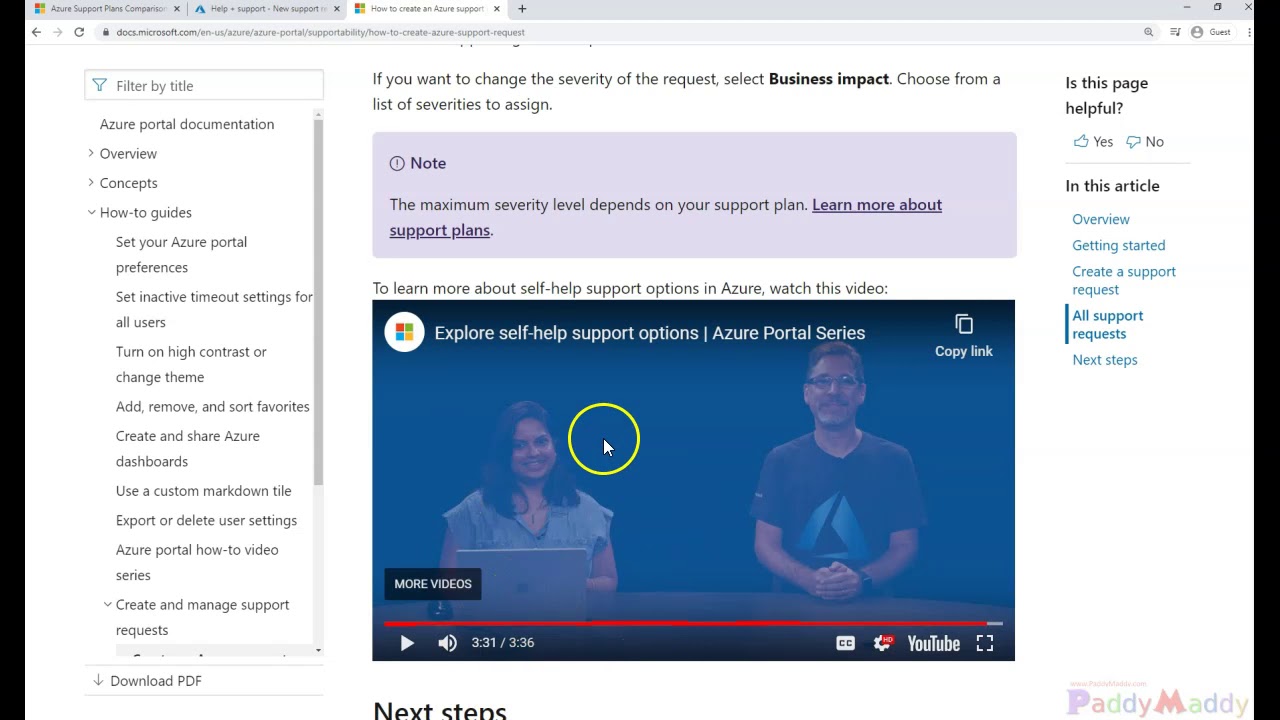Focus the Filter by title field

coord(204,86)
